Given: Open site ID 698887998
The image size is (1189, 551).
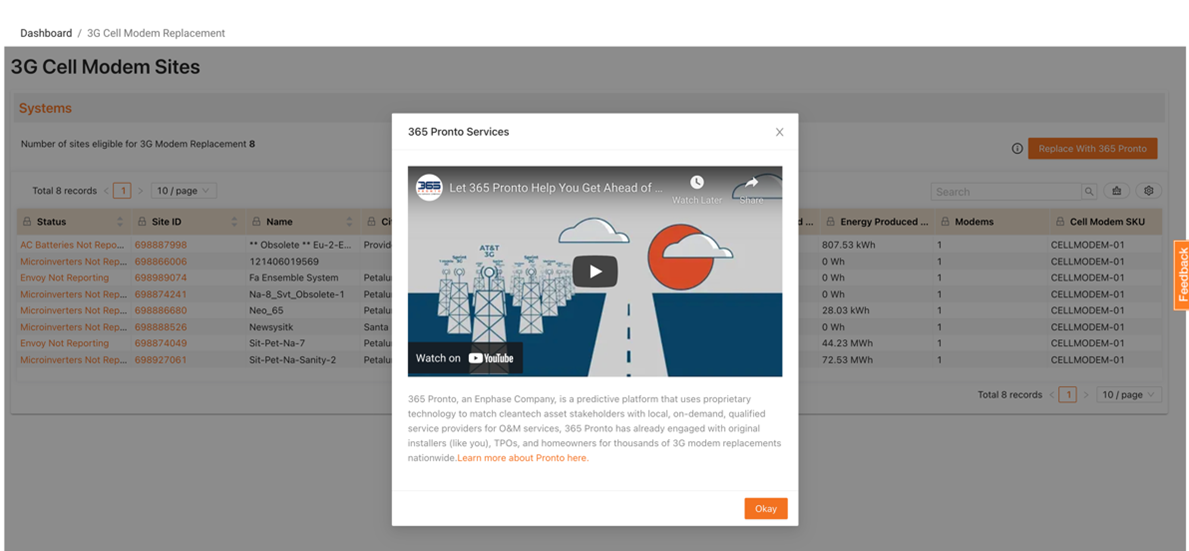Looking at the screenshot, I should 161,245.
